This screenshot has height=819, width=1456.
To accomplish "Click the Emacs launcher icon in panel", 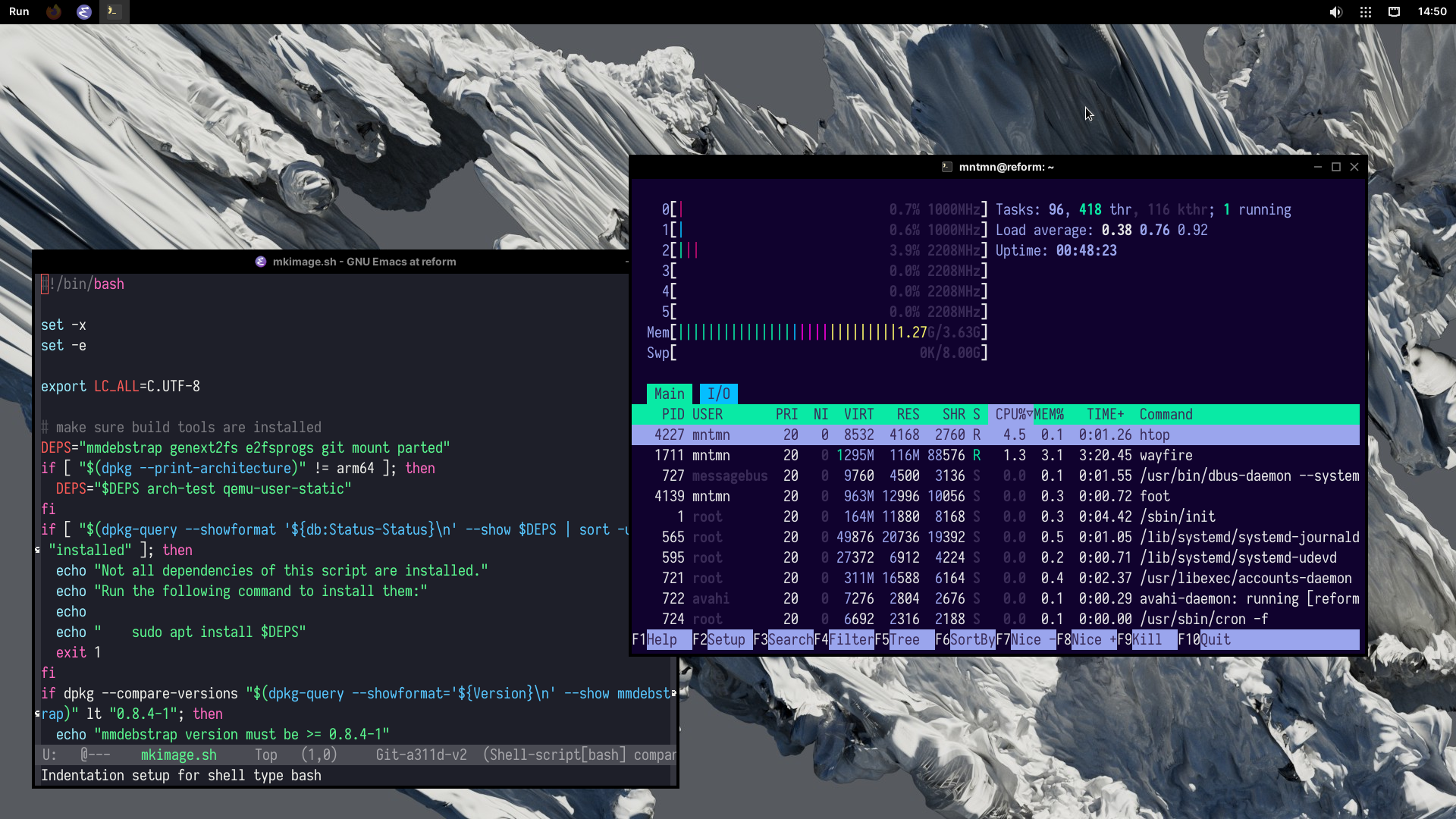I will pyautogui.click(x=84, y=11).
